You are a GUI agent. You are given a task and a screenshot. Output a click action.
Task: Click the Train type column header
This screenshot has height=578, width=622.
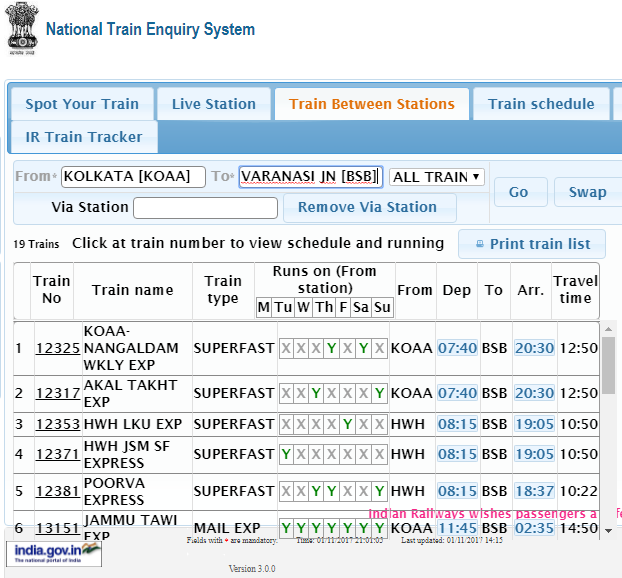point(223,290)
